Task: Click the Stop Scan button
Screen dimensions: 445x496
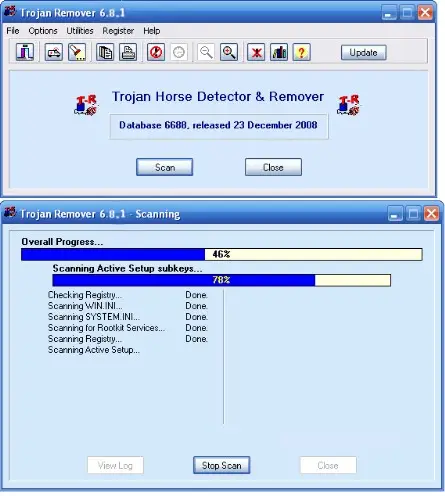Action: point(222,465)
